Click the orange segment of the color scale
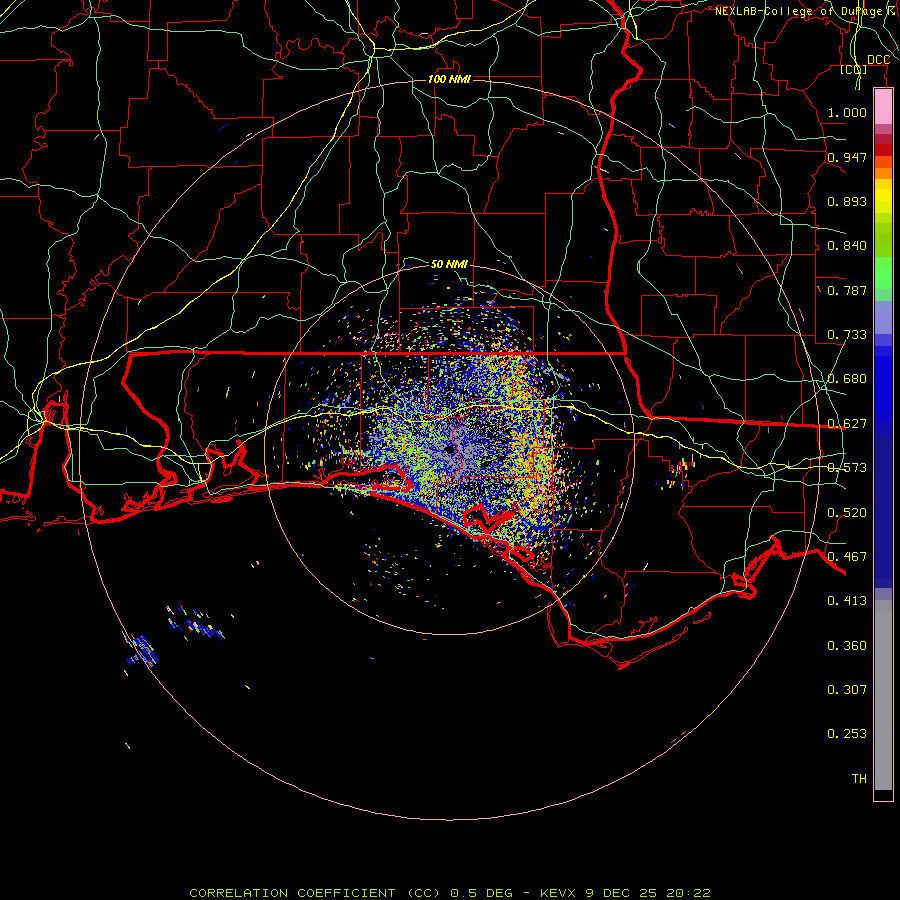 [x=883, y=173]
